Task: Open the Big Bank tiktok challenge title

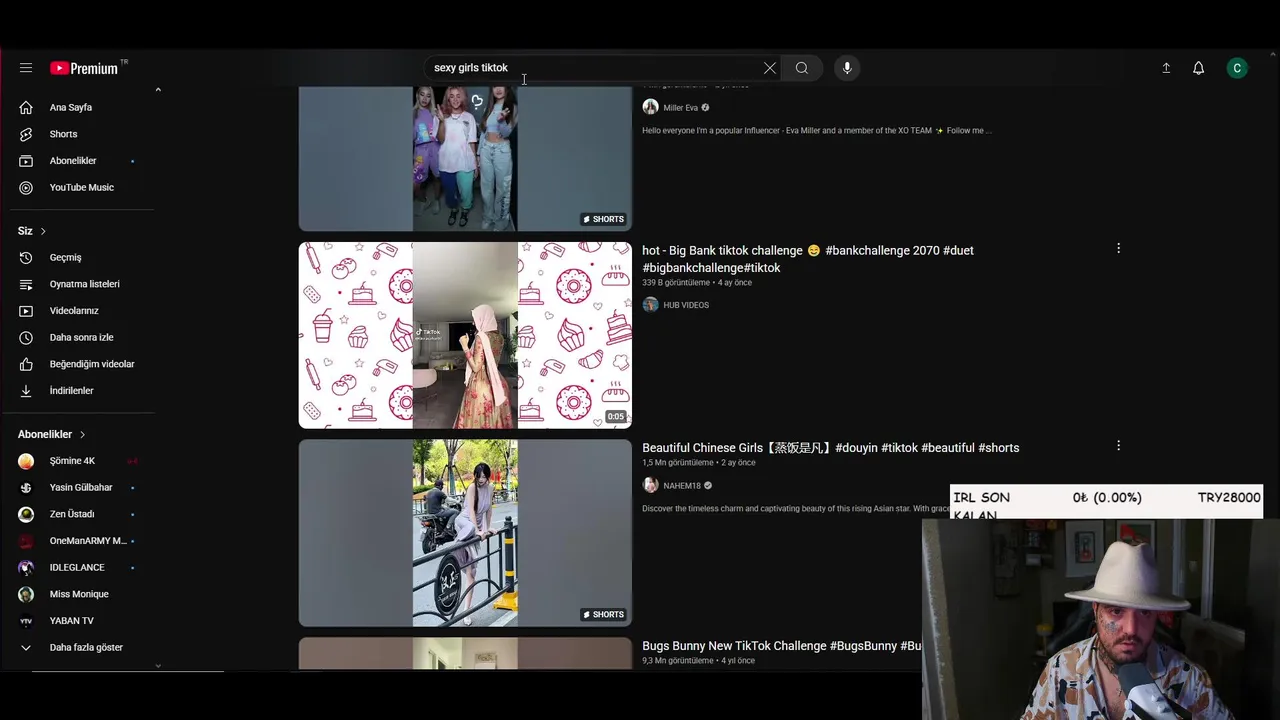Action: point(808,259)
